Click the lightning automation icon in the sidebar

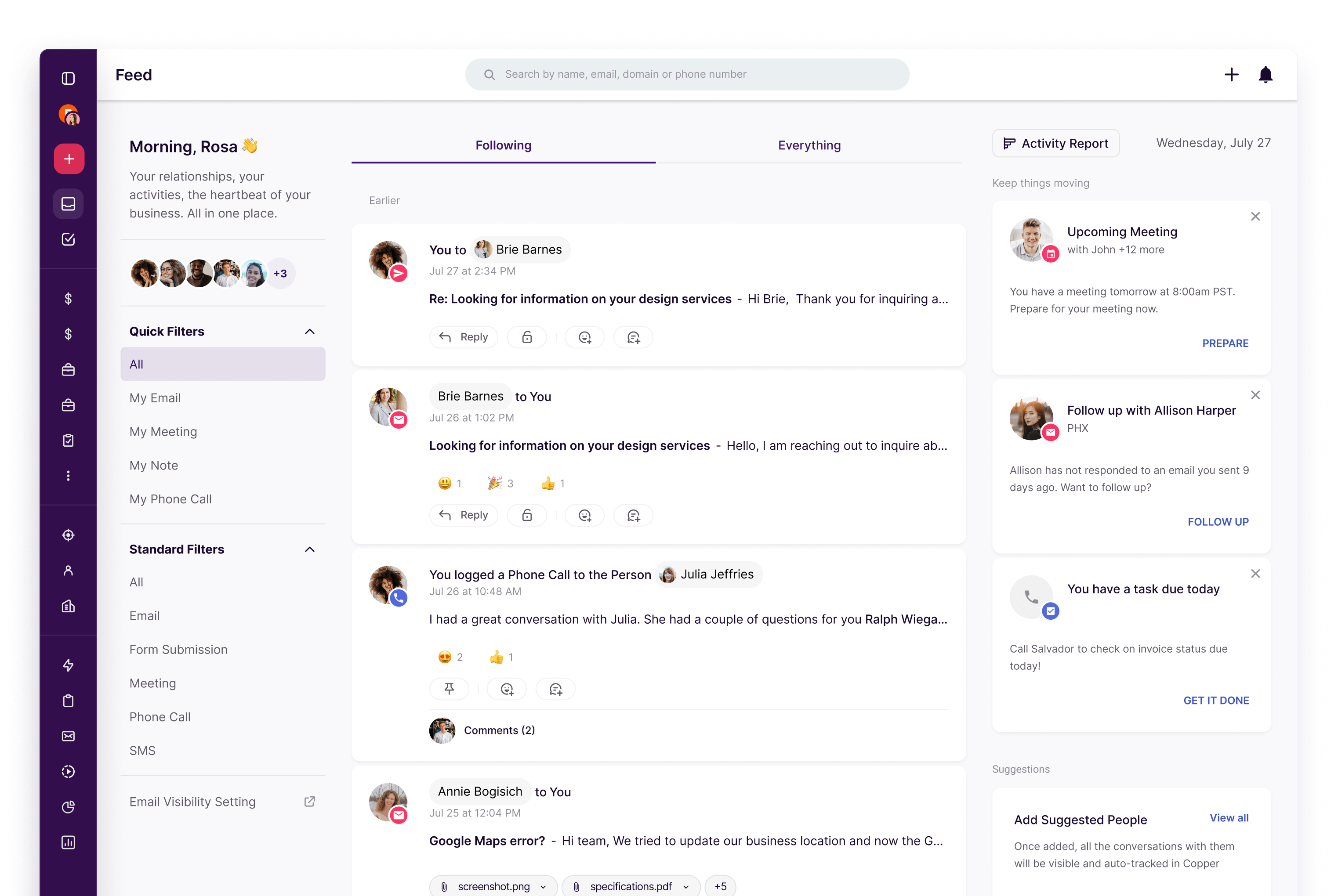(x=68, y=665)
